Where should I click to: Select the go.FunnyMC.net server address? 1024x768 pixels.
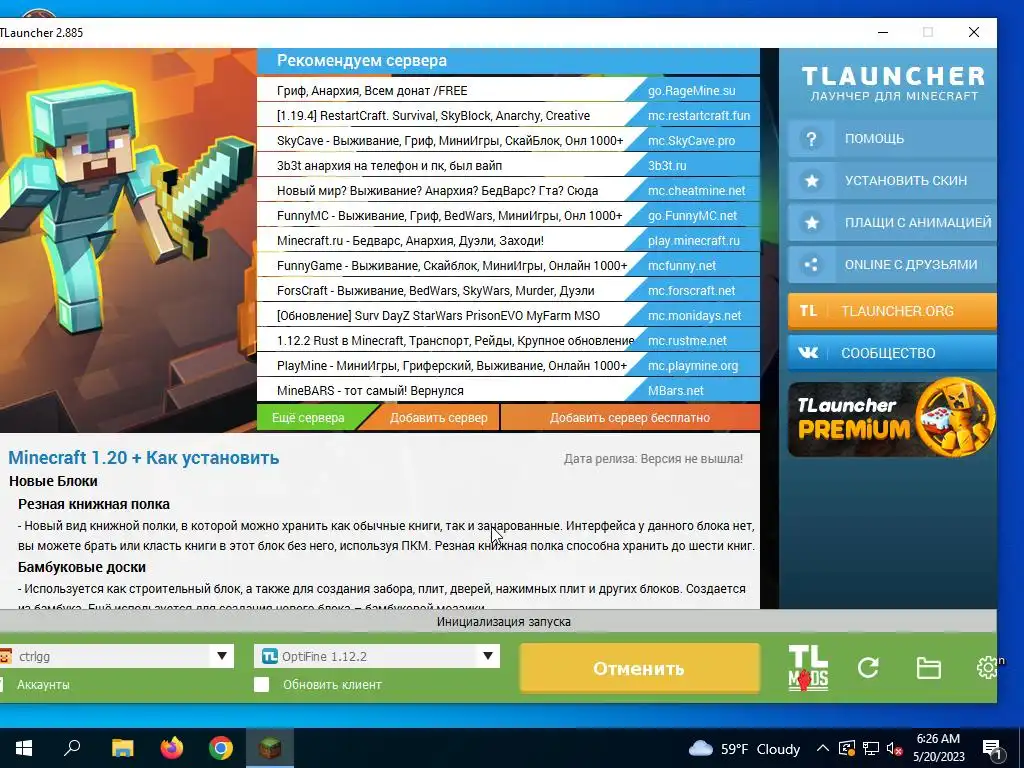pyautogui.click(x=692, y=216)
